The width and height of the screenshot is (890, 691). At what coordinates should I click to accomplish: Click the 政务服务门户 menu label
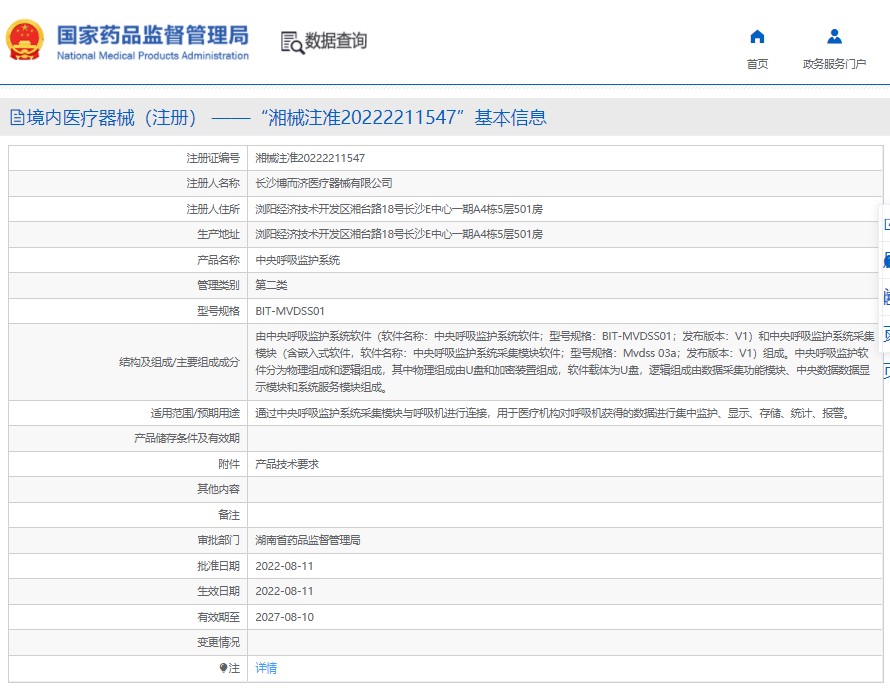coord(834,64)
